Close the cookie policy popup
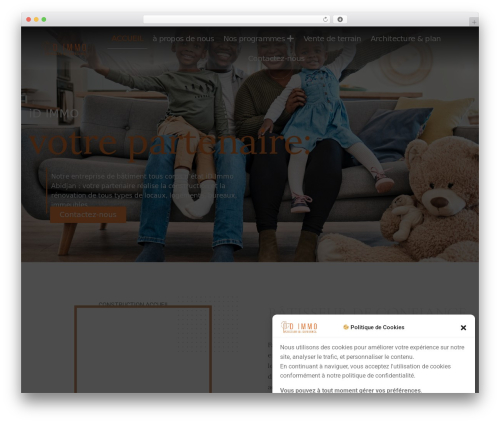Screen dimensions: 500x423 pyautogui.click(x=463, y=328)
